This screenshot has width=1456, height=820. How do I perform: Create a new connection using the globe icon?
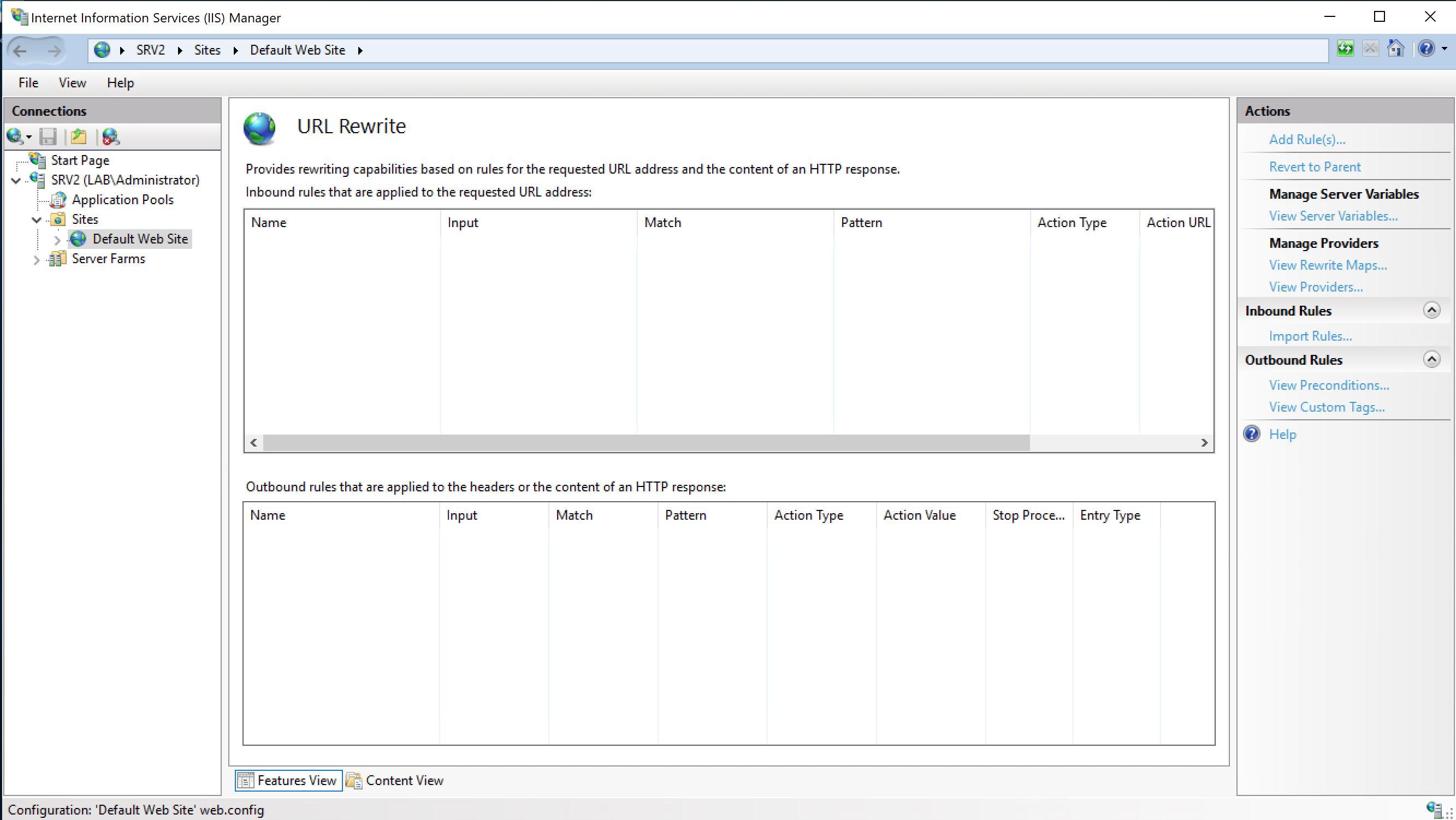pyautogui.click(x=15, y=137)
